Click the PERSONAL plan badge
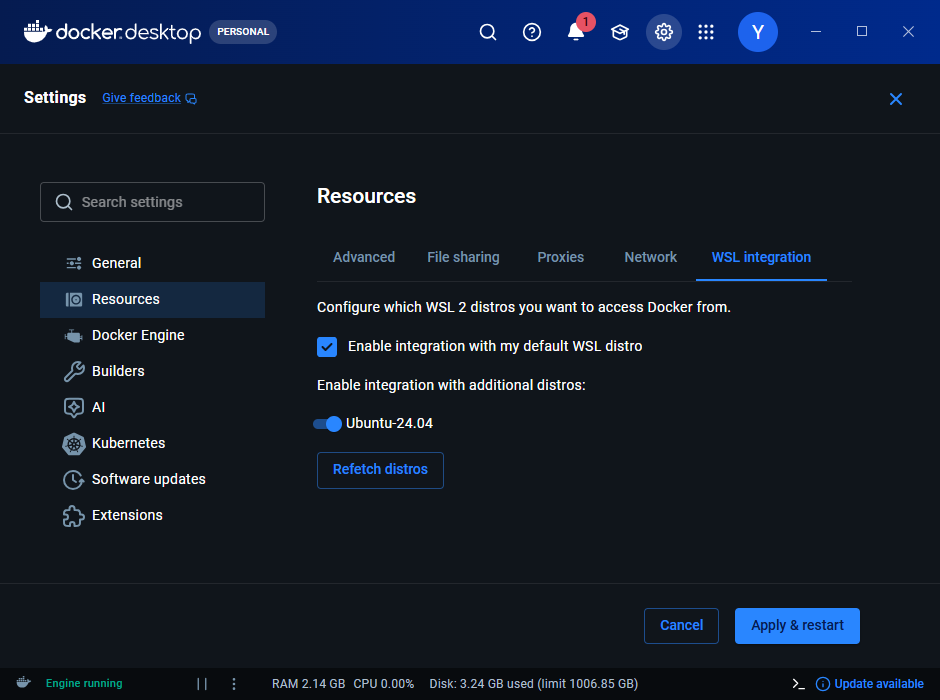 (243, 32)
